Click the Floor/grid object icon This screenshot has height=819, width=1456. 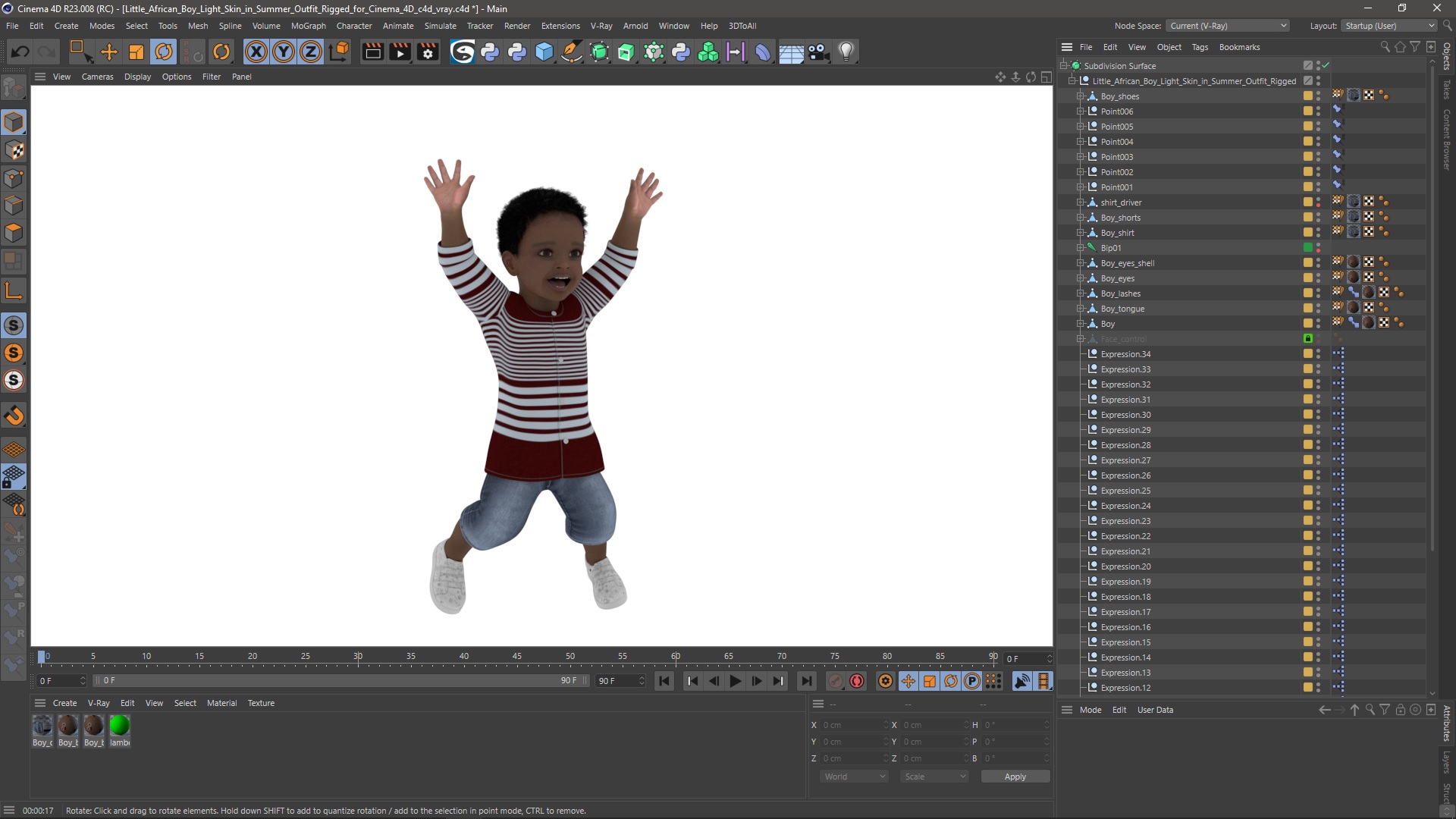point(791,52)
